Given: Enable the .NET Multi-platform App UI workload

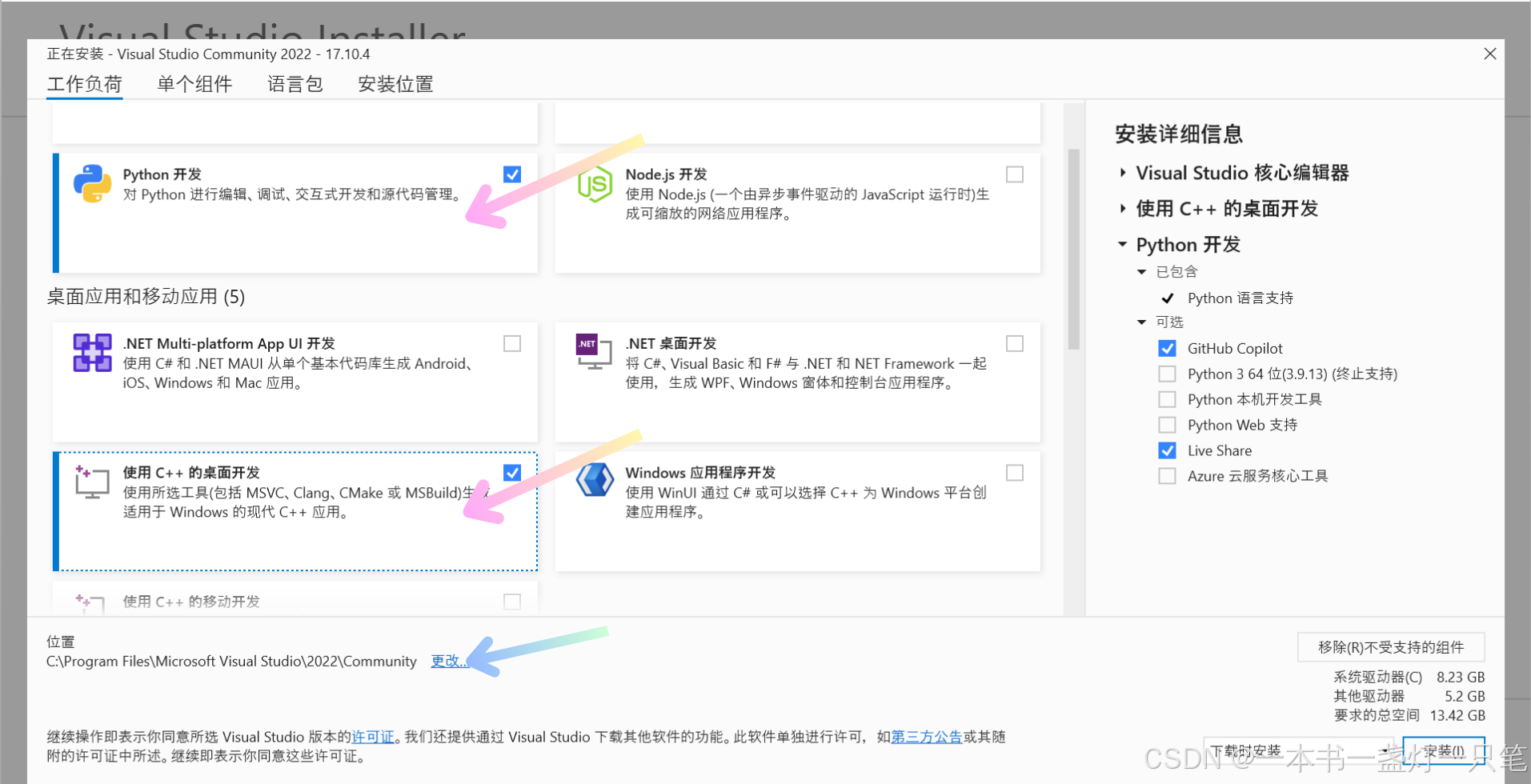Looking at the screenshot, I should [x=512, y=343].
